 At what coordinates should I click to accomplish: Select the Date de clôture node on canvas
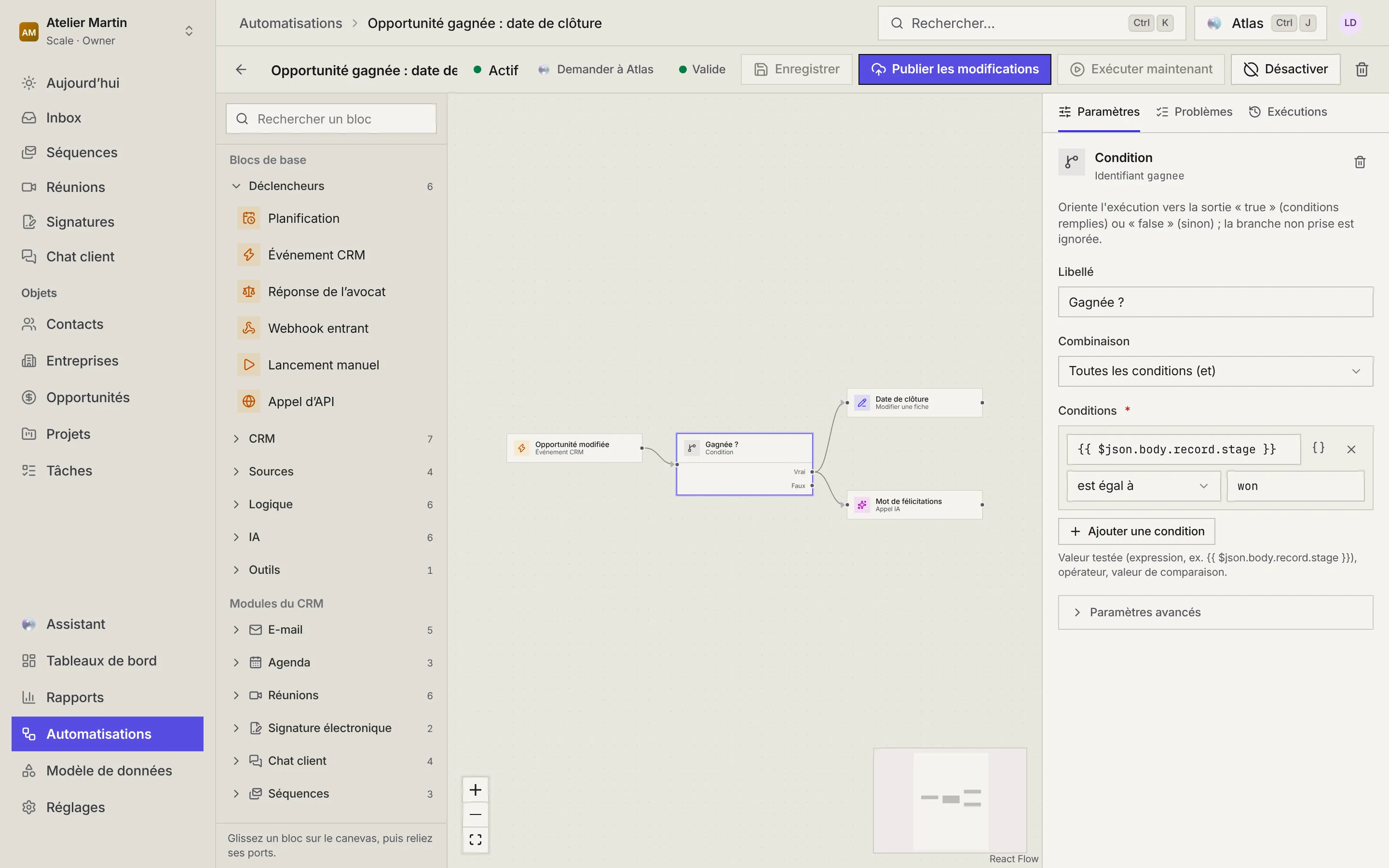[914, 403]
